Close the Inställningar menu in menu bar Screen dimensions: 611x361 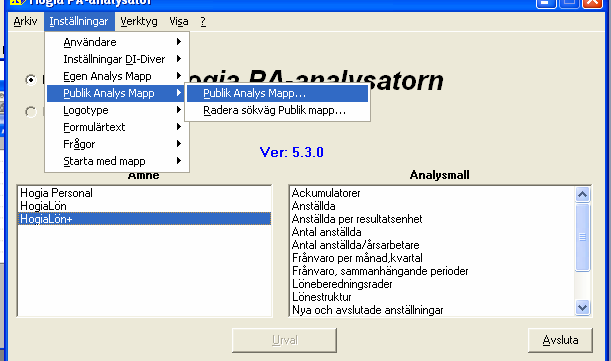79,21
